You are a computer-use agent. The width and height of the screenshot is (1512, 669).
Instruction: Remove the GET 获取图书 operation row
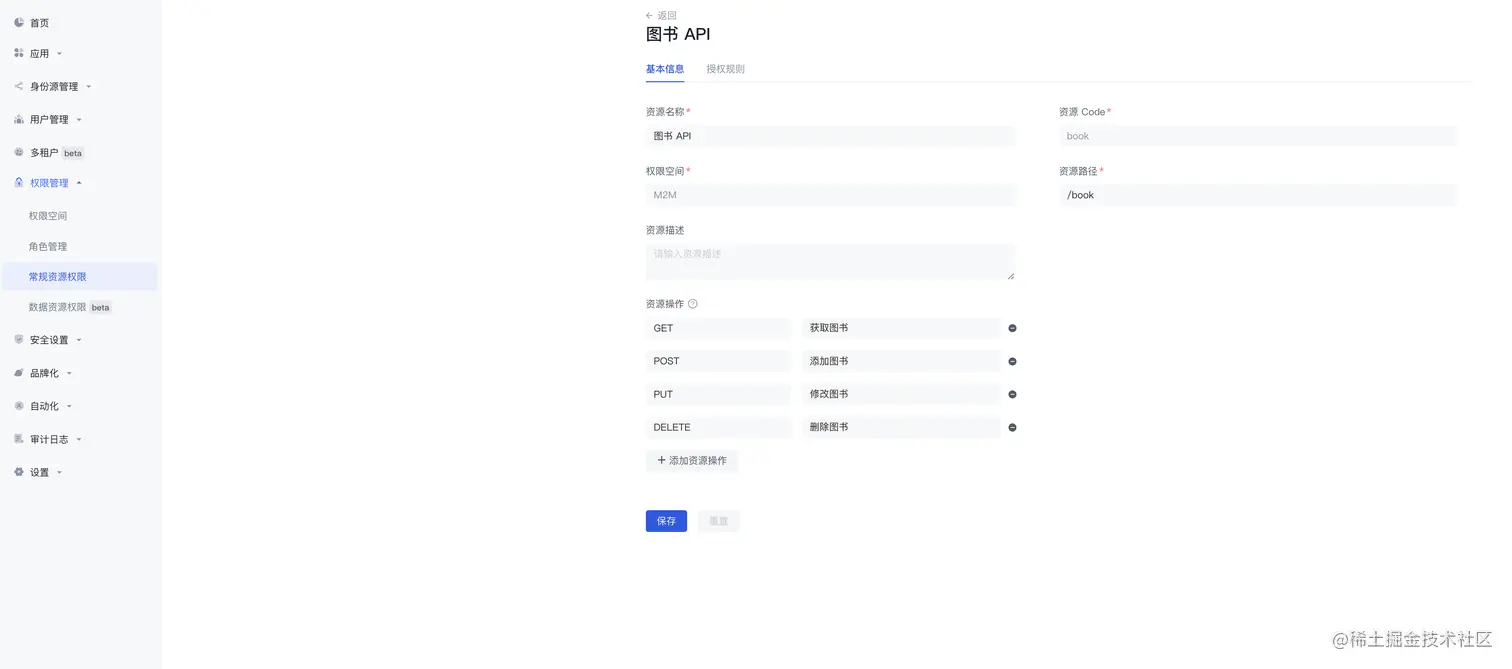[x=1012, y=328]
